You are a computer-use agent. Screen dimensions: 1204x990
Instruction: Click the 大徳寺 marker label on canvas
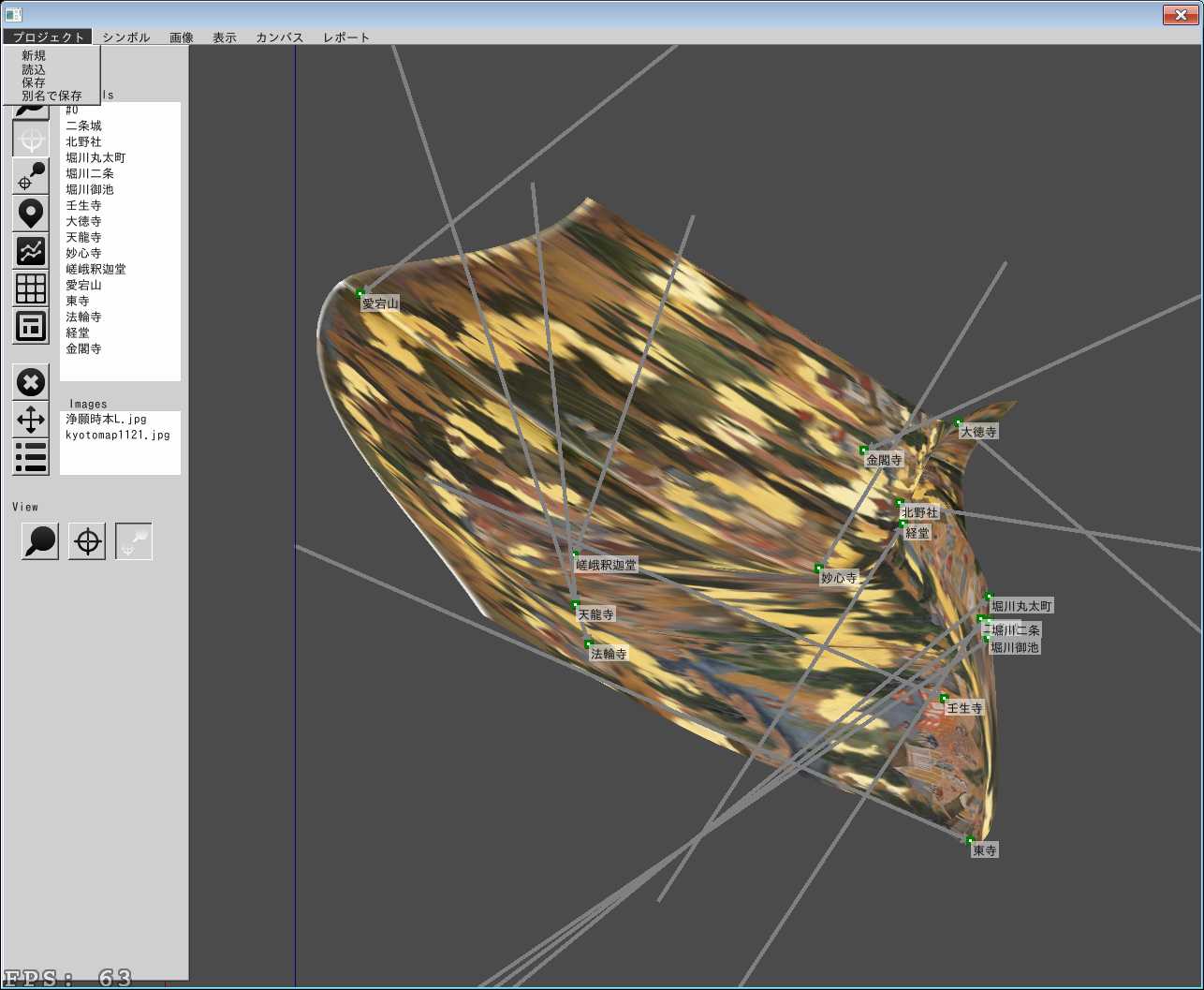(978, 432)
